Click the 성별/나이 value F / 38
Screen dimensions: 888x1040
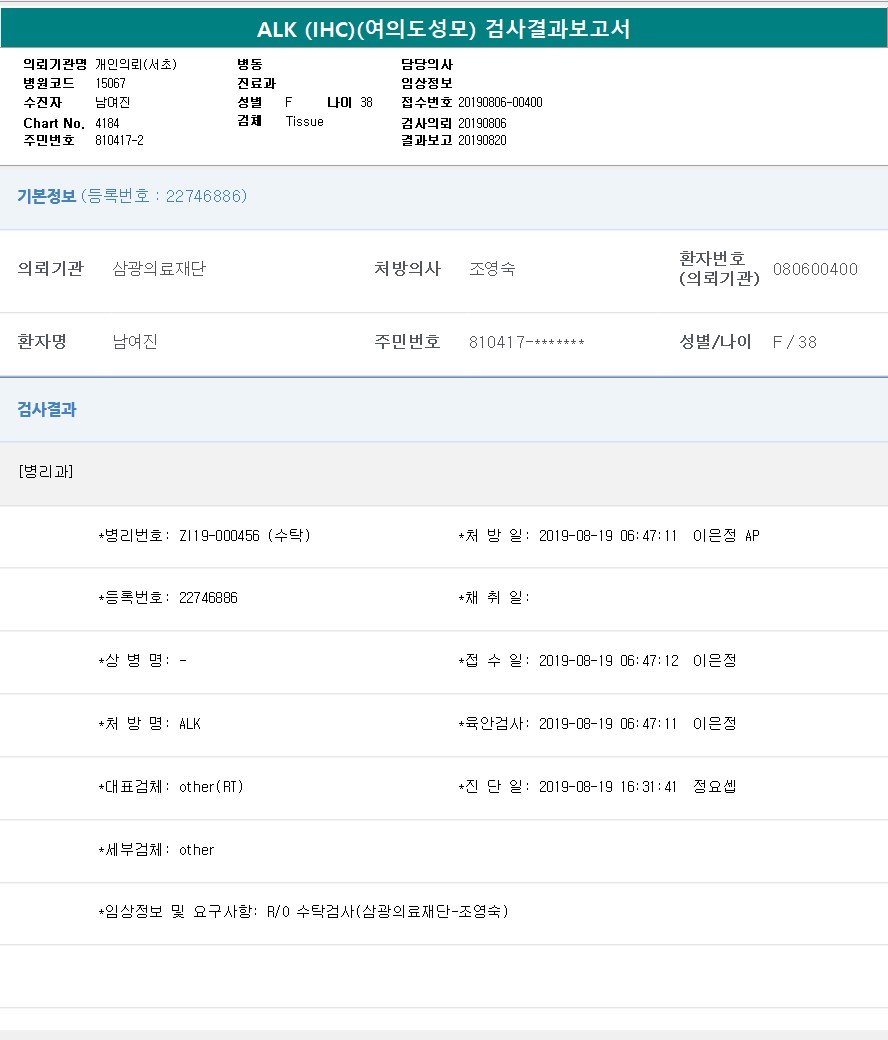(794, 342)
